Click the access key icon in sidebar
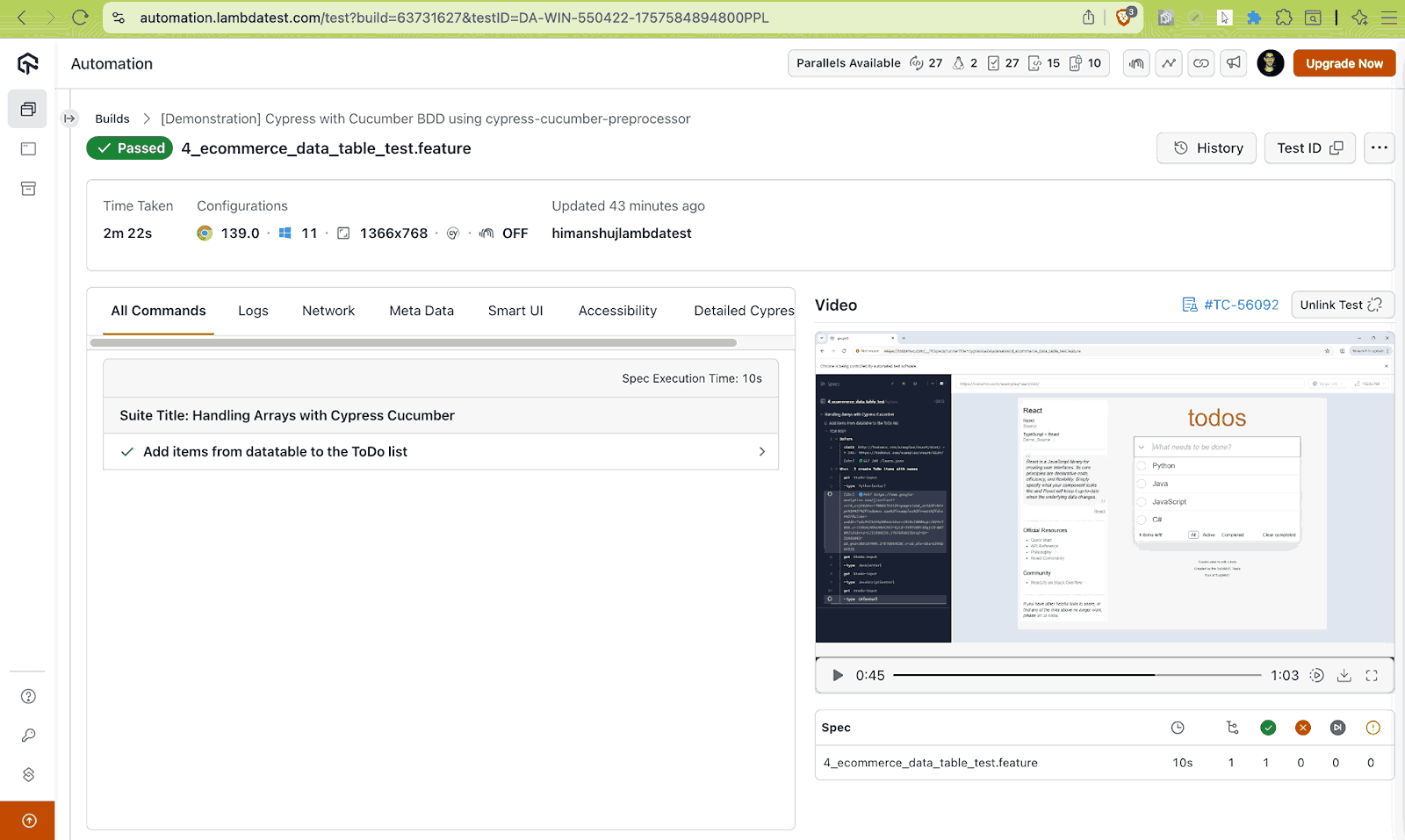This screenshot has width=1405, height=840. (x=27, y=736)
